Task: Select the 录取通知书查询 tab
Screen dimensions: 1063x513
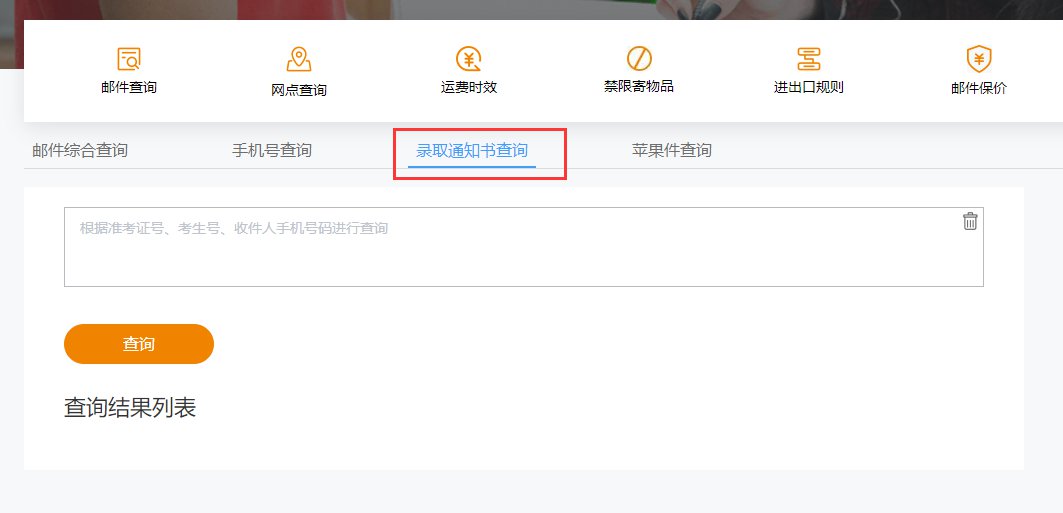Action: pyautogui.click(x=472, y=150)
